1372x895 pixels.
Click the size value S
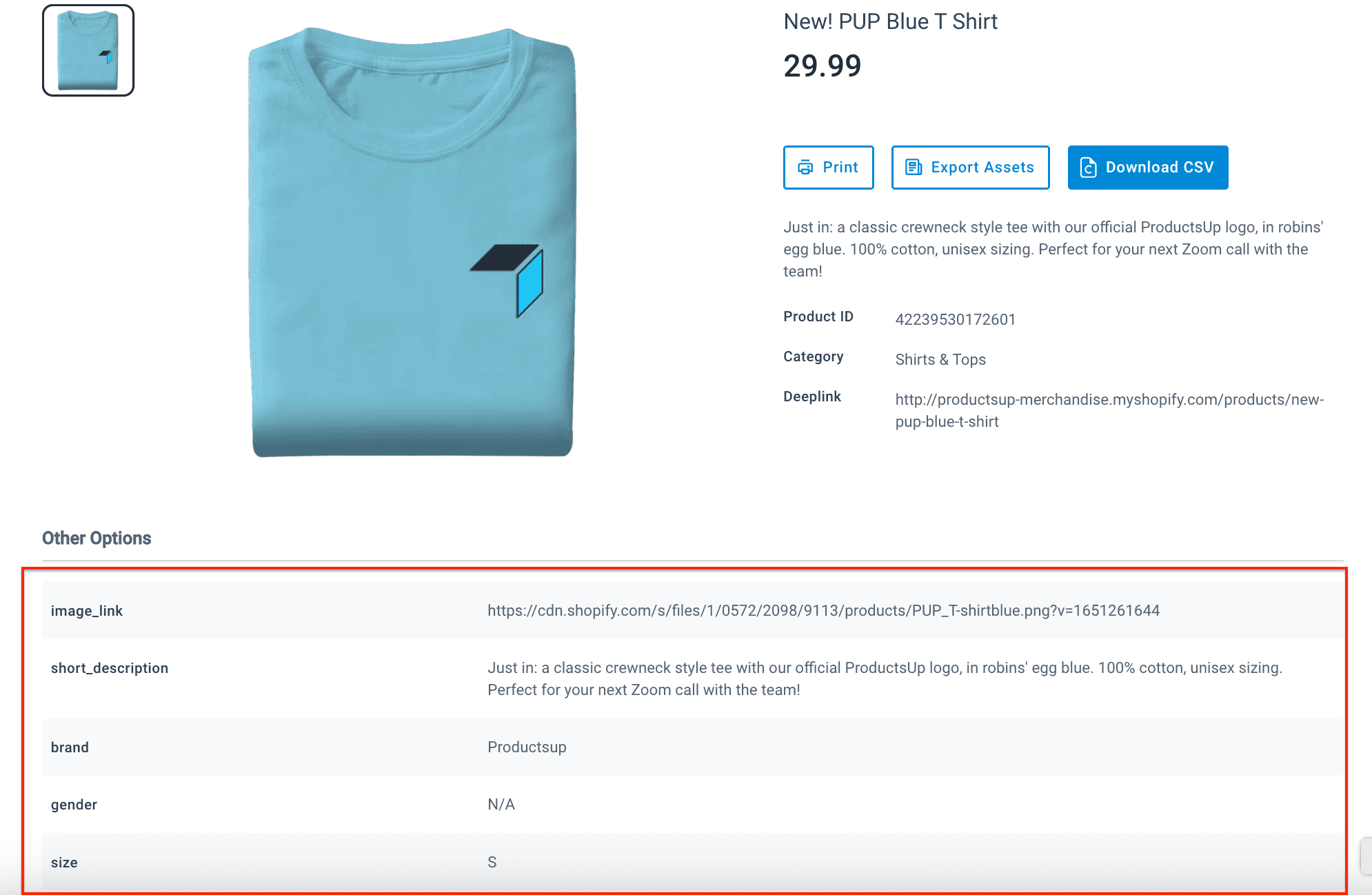point(492,863)
